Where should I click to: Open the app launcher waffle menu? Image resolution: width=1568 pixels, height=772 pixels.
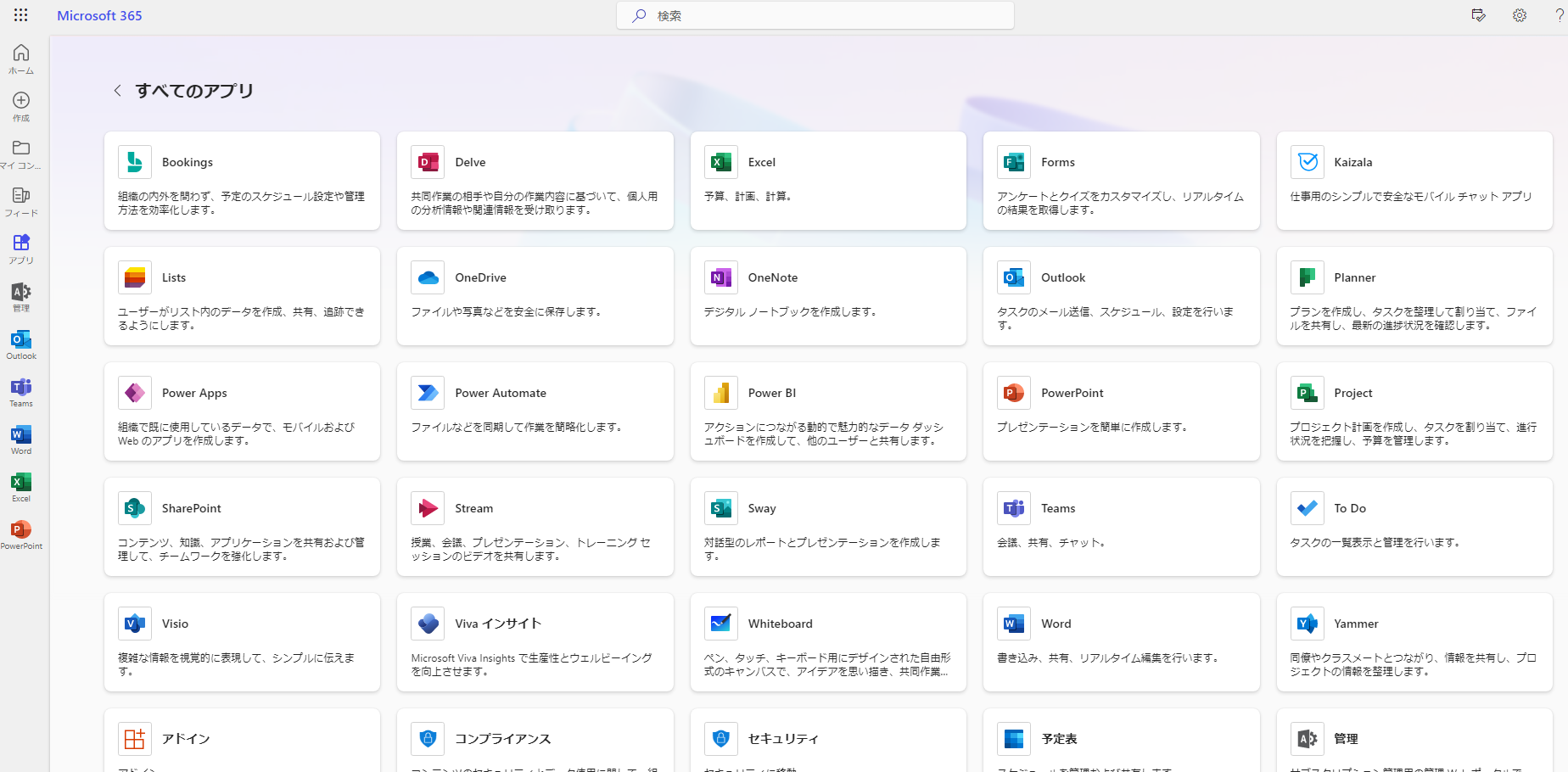[x=21, y=15]
